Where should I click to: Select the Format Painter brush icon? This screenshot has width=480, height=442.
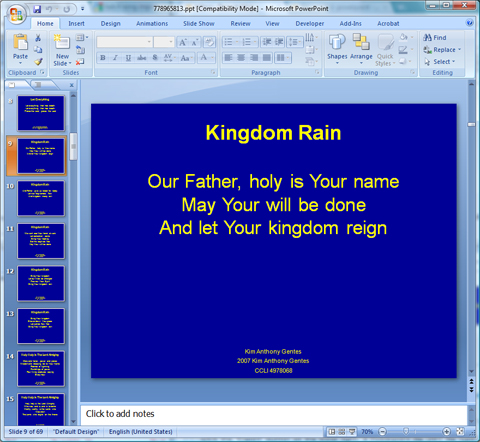pyautogui.click(x=39, y=62)
